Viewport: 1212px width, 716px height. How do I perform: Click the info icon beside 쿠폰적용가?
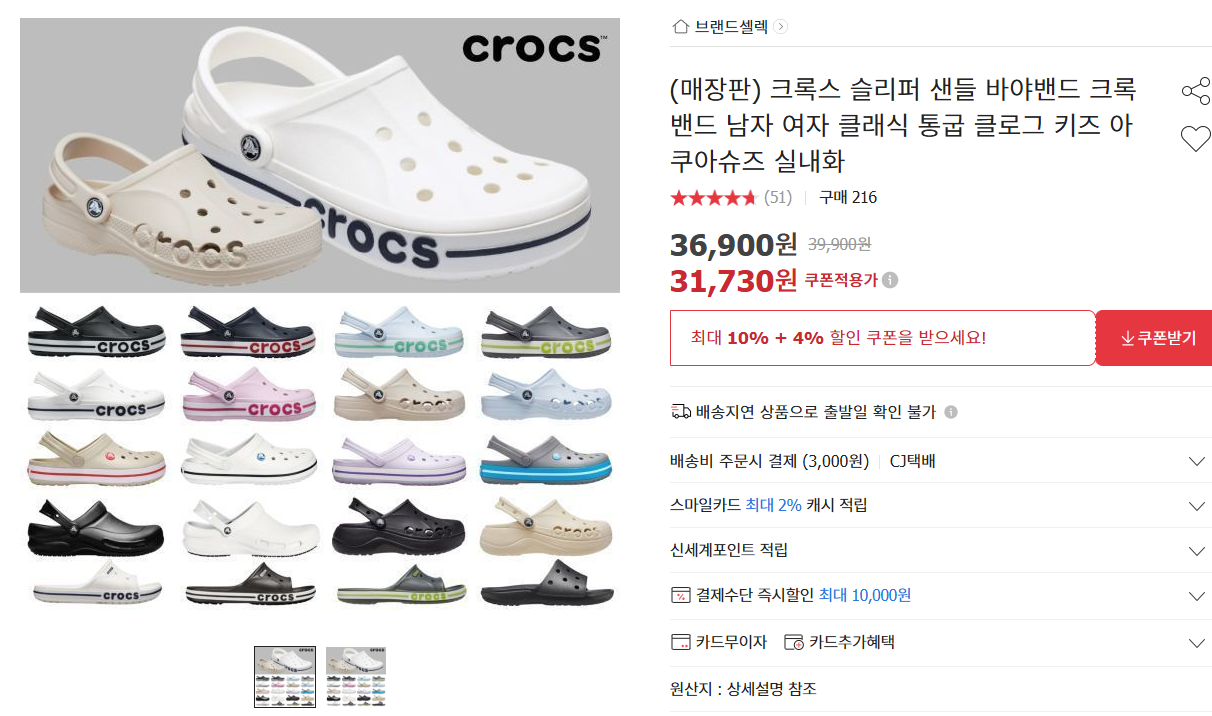pos(890,280)
